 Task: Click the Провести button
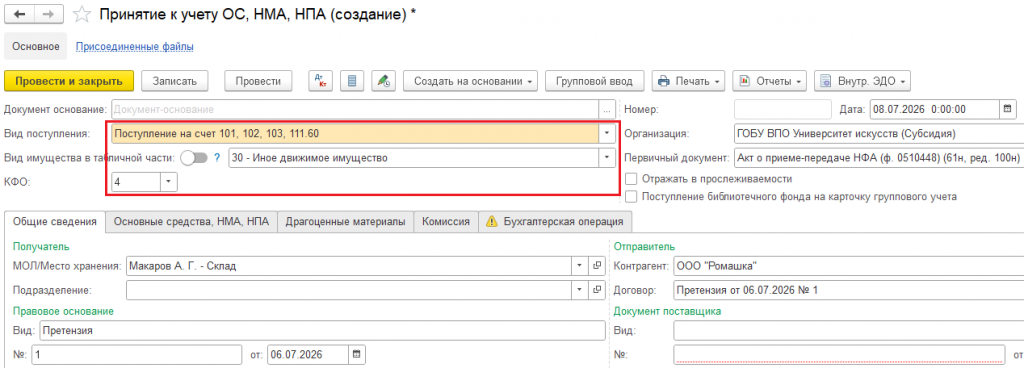(x=258, y=81)
